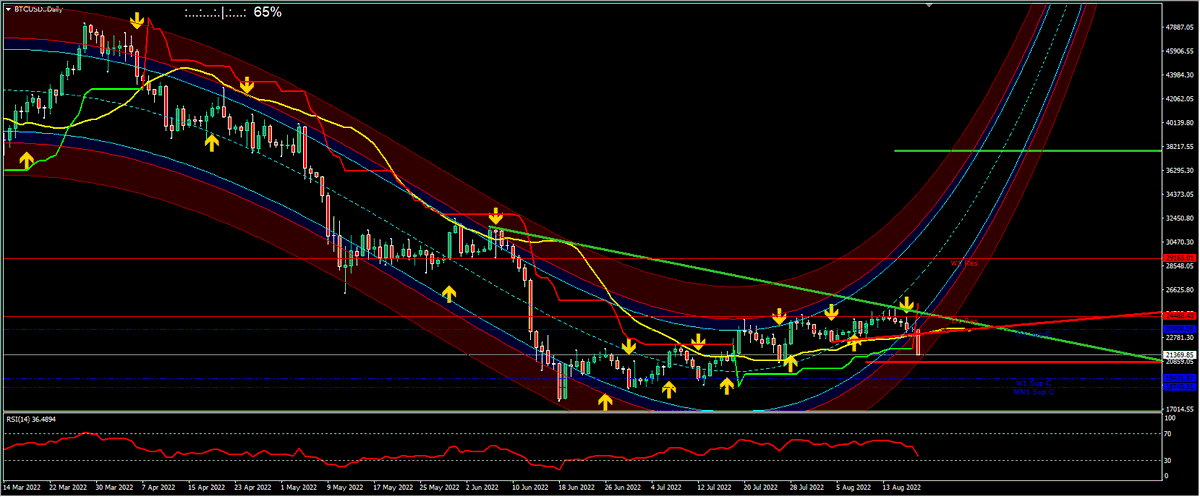Click the 65% indicator readout
This screenshot has height=497, width=1200.
click(x=267, y=13)
